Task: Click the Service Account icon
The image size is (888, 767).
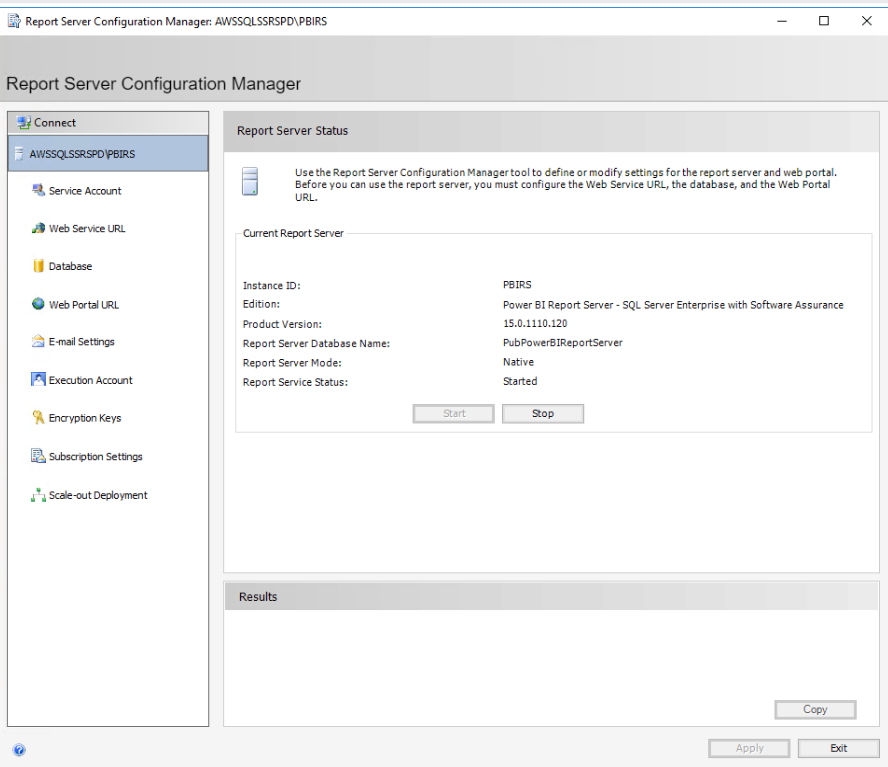Action: [x=38, y=190]
